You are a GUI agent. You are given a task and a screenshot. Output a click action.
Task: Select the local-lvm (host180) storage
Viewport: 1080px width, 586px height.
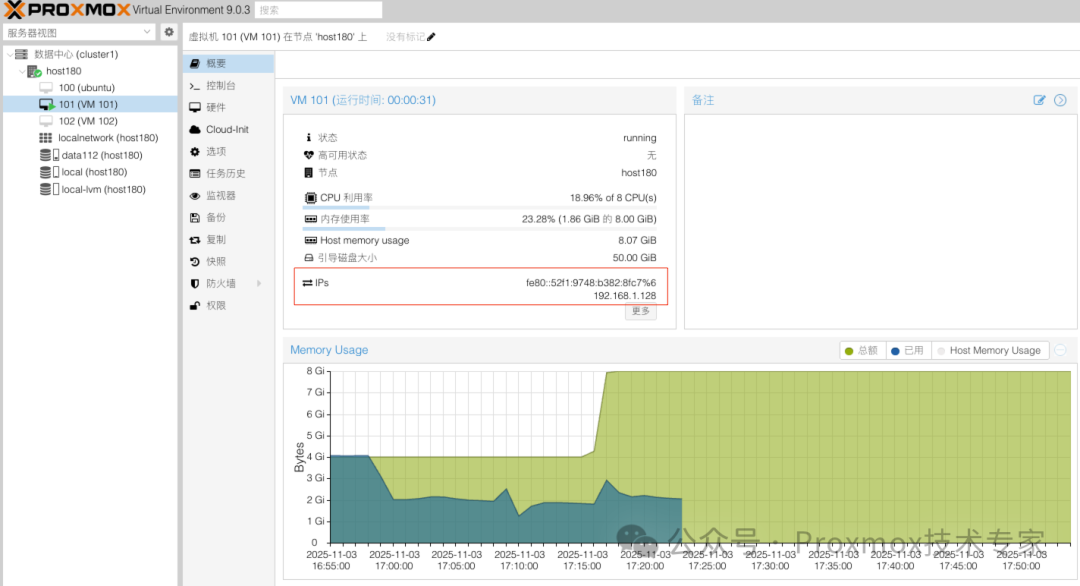click(103, 189)
